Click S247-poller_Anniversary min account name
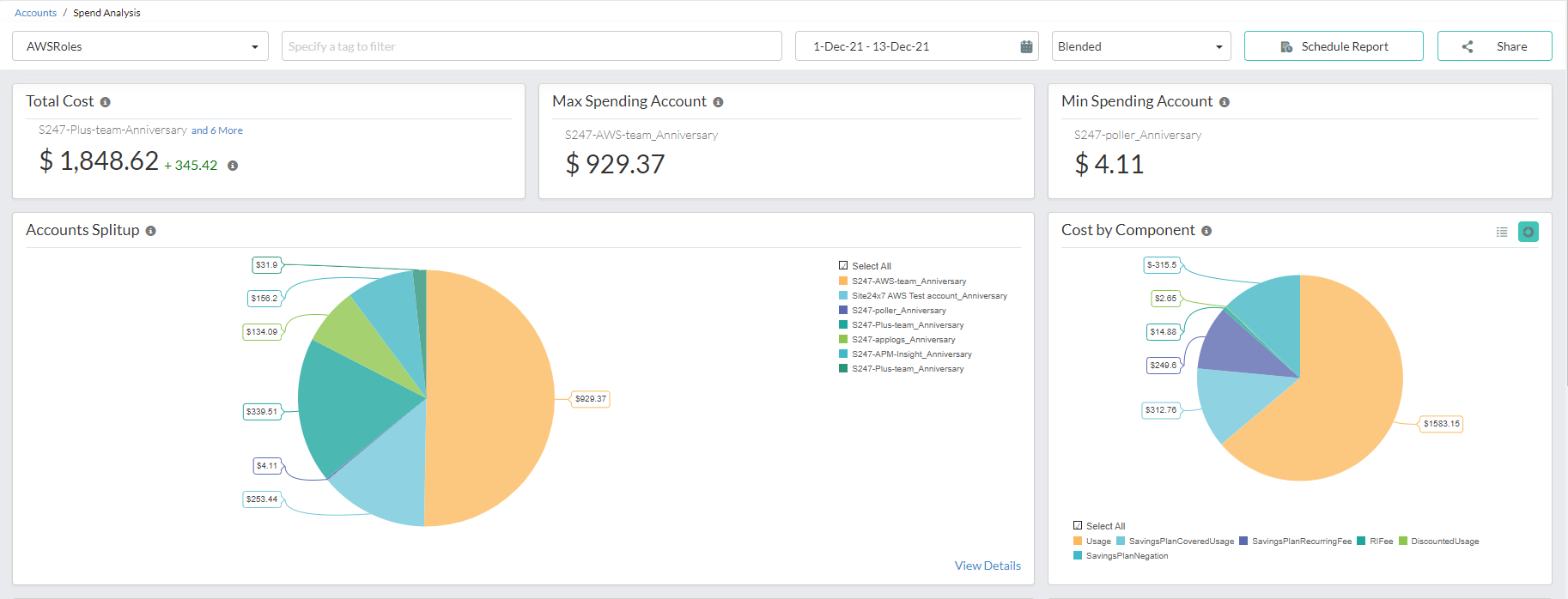This screenshot has height=599, width=1568. point(1138,135)
